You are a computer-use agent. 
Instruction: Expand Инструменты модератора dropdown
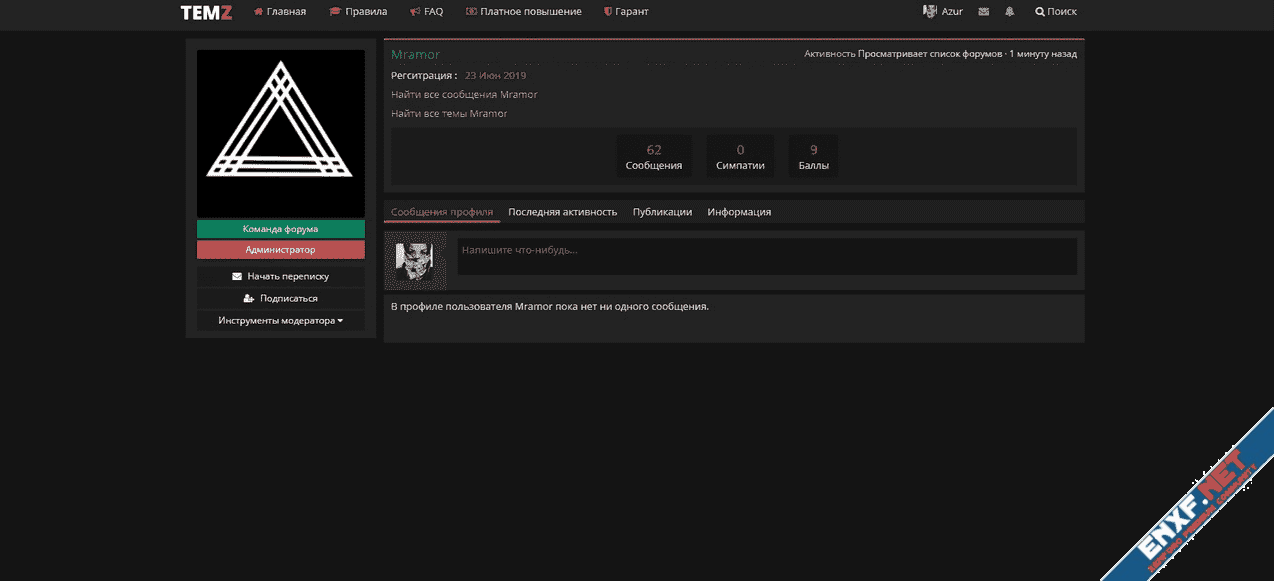pyautogui.click(x=280, y=321)
